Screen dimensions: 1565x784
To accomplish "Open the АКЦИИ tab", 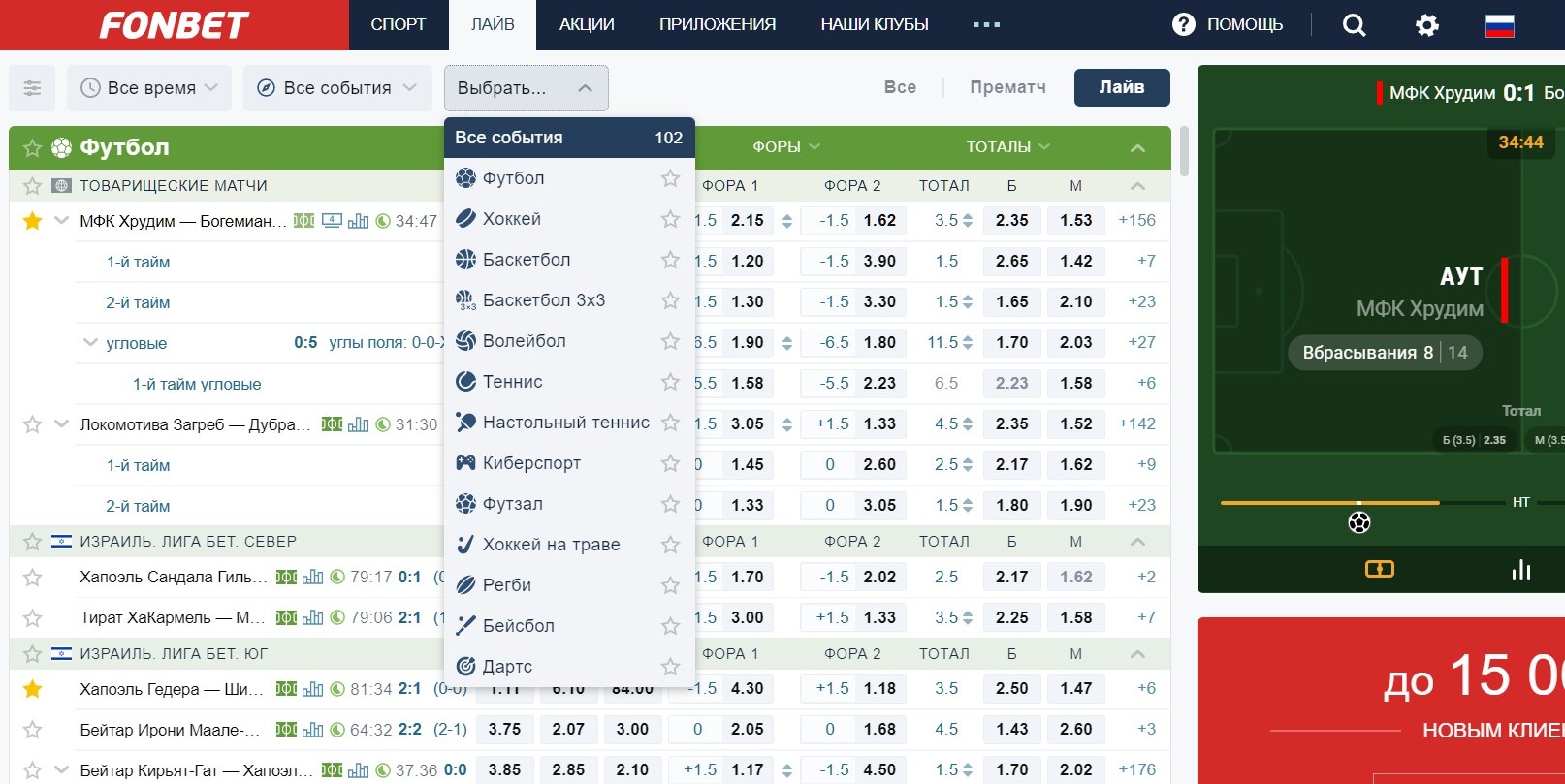I will point(587,25).
